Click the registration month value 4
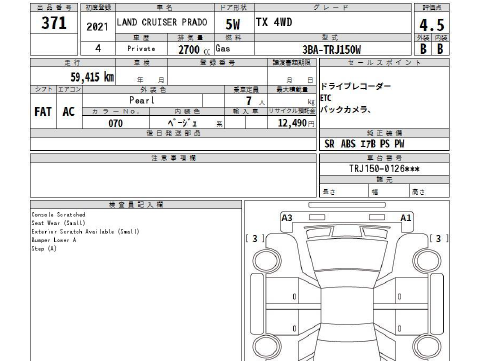The height and width of the screenshot is (361, 481). pos(98,48)
